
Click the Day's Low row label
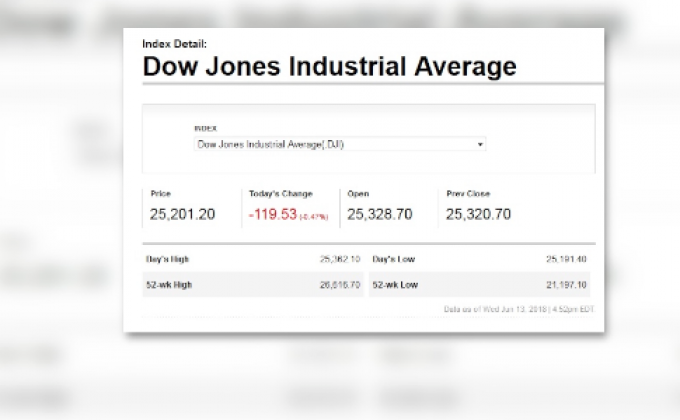click(x=394, y=259)
